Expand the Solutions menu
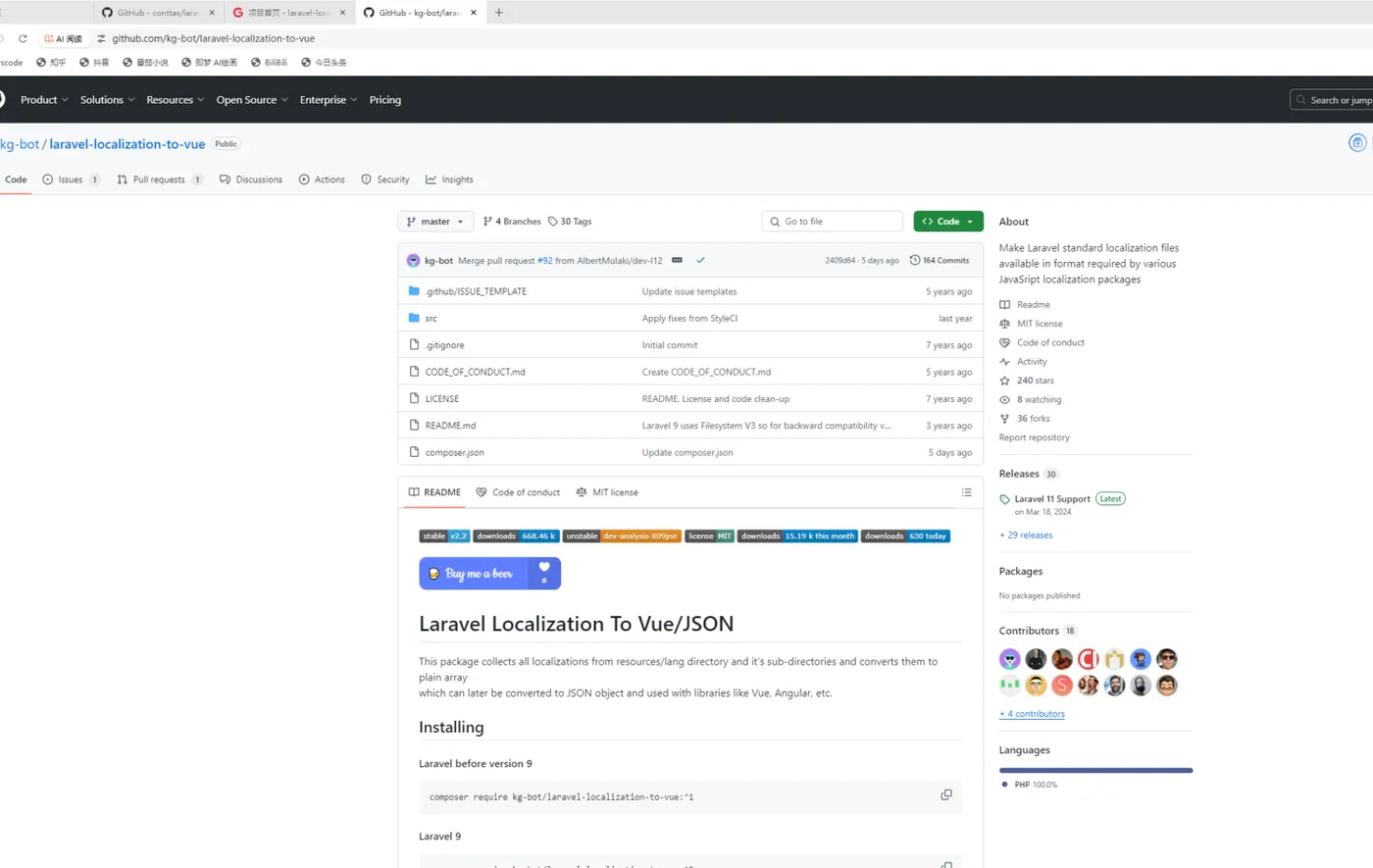Screen dimensions: 1373x868 pyautogui.click(x=108, y=100)
